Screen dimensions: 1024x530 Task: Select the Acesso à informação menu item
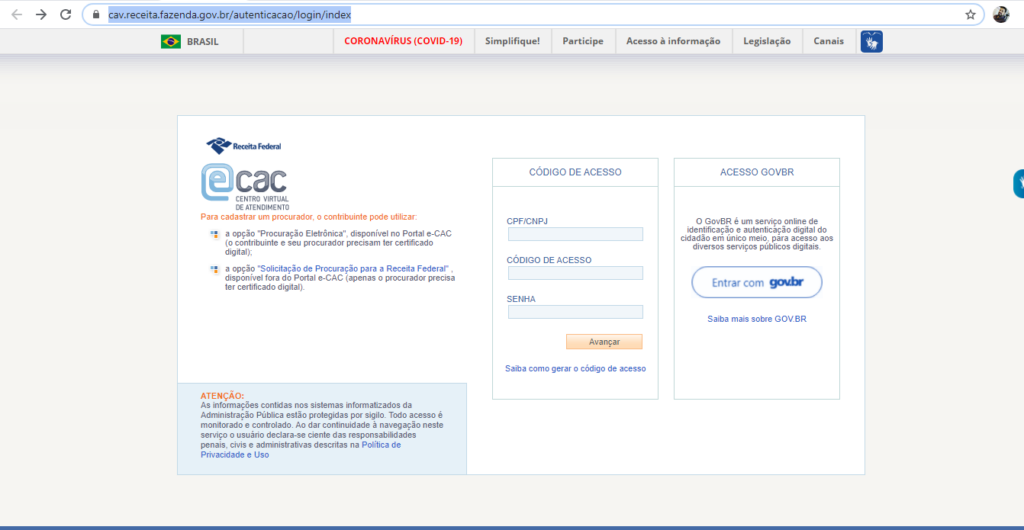[673, 41]
